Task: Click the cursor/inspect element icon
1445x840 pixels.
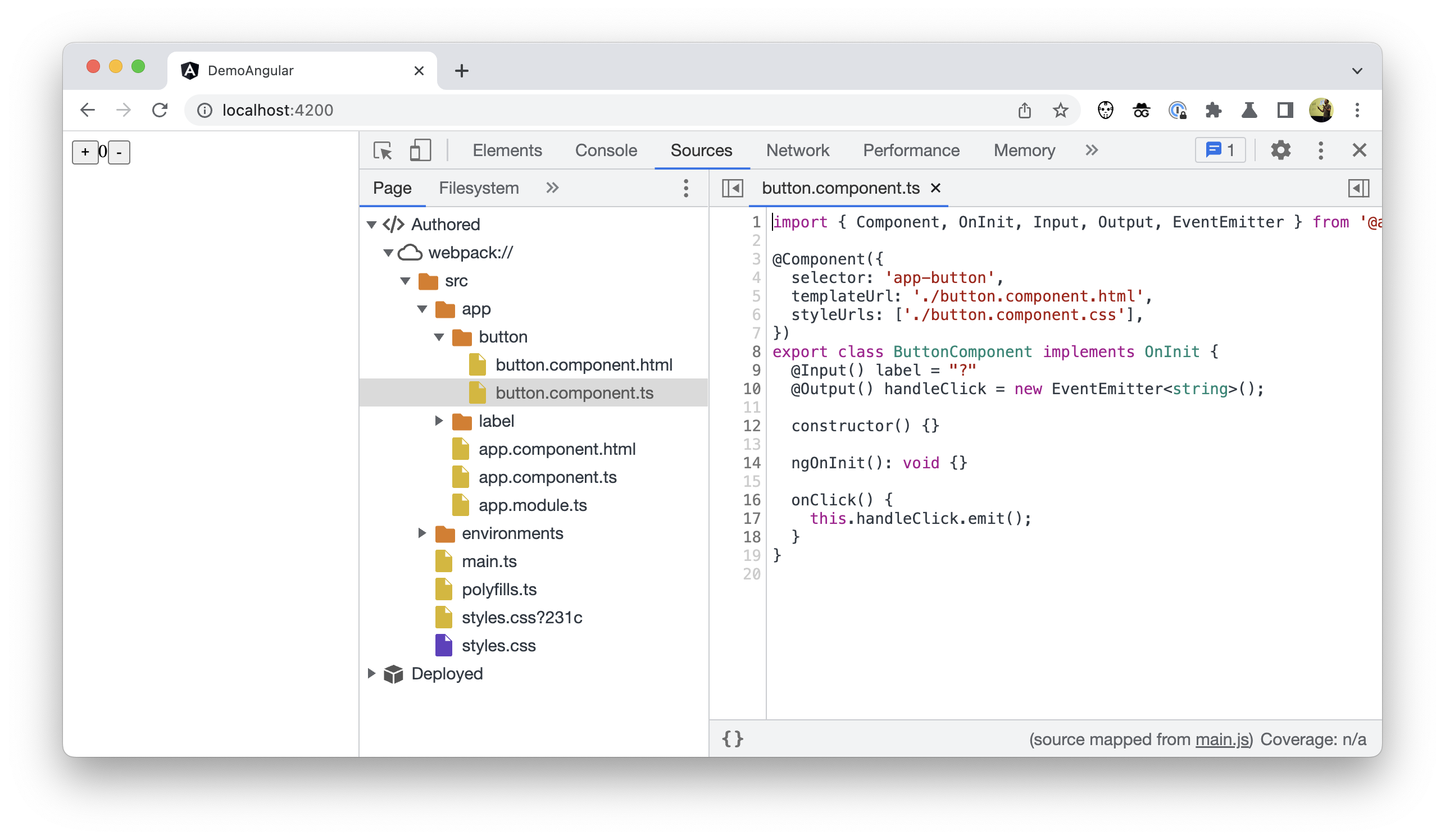Action: (383, 150)
